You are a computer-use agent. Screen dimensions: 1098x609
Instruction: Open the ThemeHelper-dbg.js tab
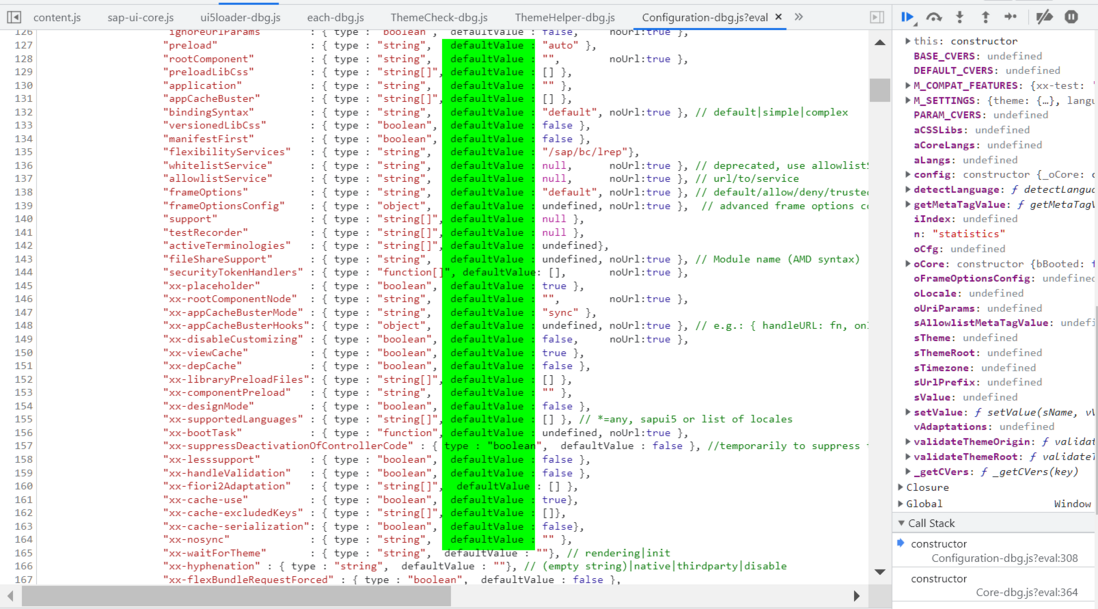coord(565,18)
